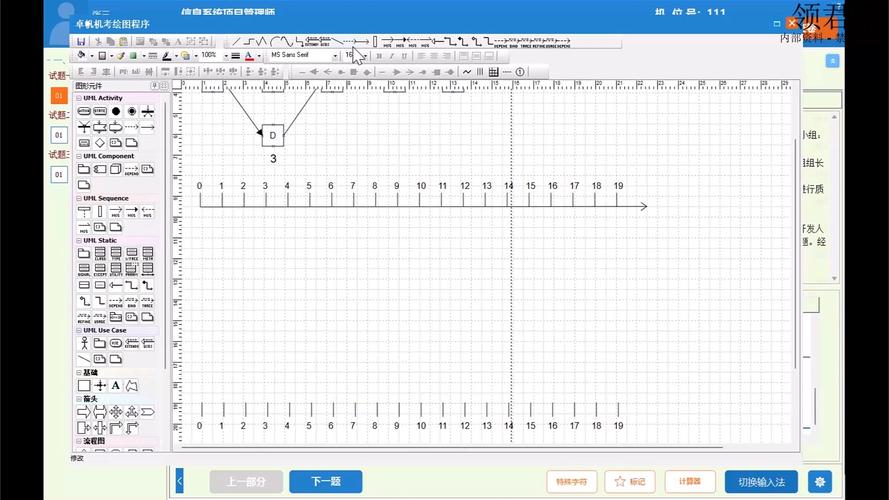
Task: Click the 上一部分 previous part button
Action: tap(246, 481)
